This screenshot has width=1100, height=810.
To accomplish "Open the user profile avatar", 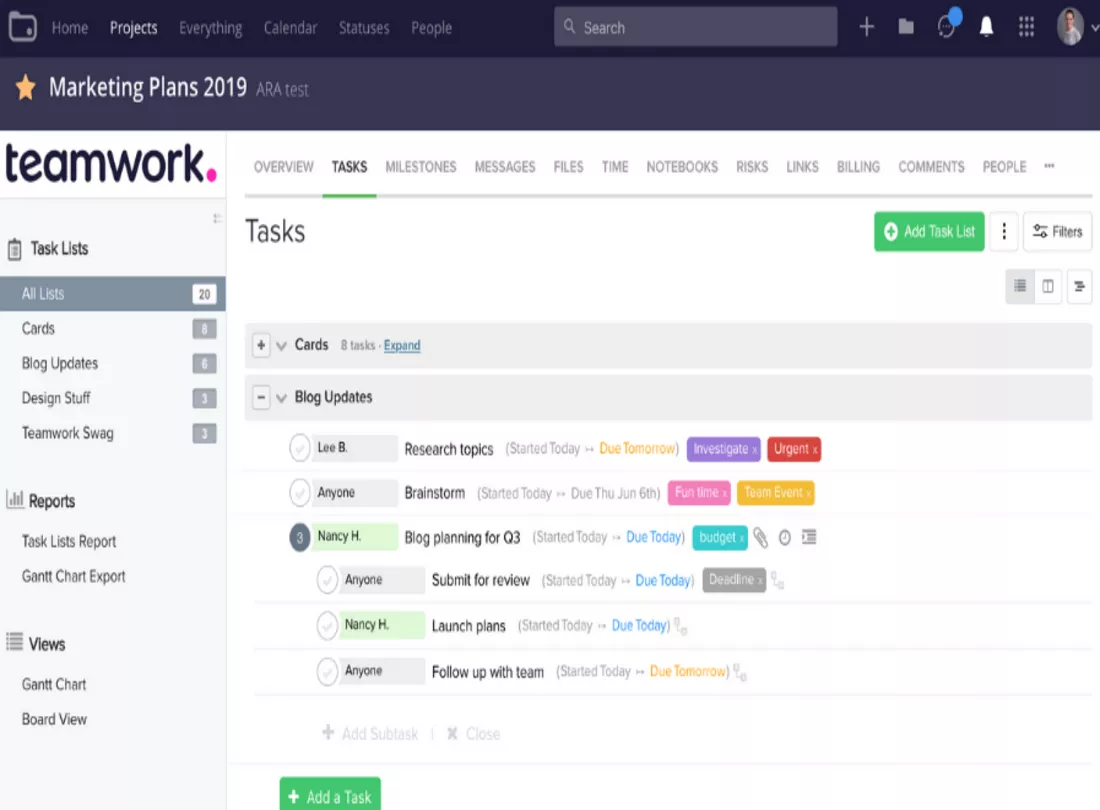I will 1069,27.
